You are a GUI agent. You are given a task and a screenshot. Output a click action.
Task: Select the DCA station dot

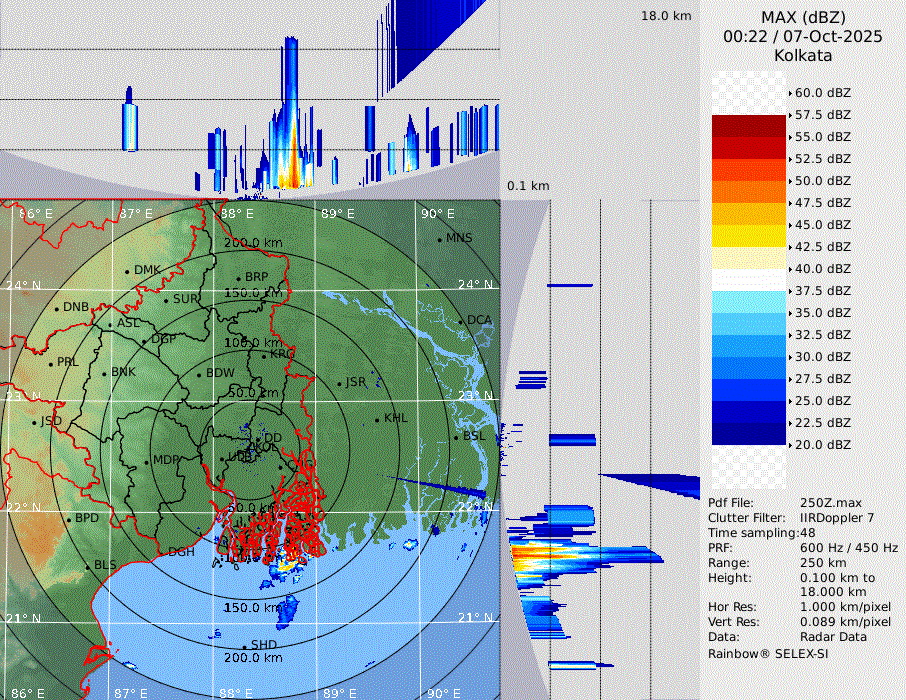coord(461,321)
